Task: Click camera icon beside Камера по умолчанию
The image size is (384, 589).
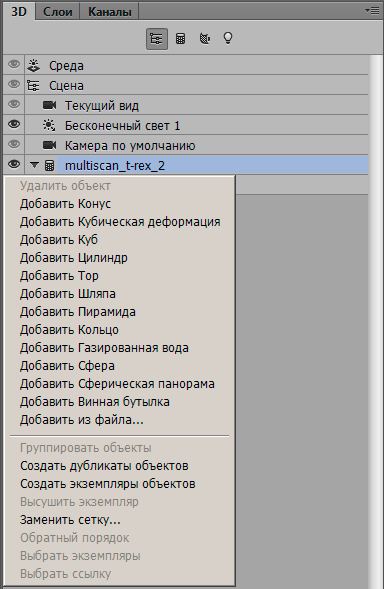Action: 49,145
